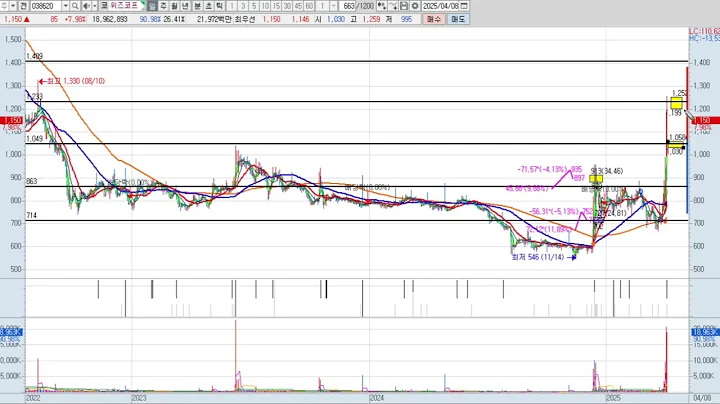Click the stock name 위즈코프
The height and width of the screenshot is (404, 720).
[125, 6]
